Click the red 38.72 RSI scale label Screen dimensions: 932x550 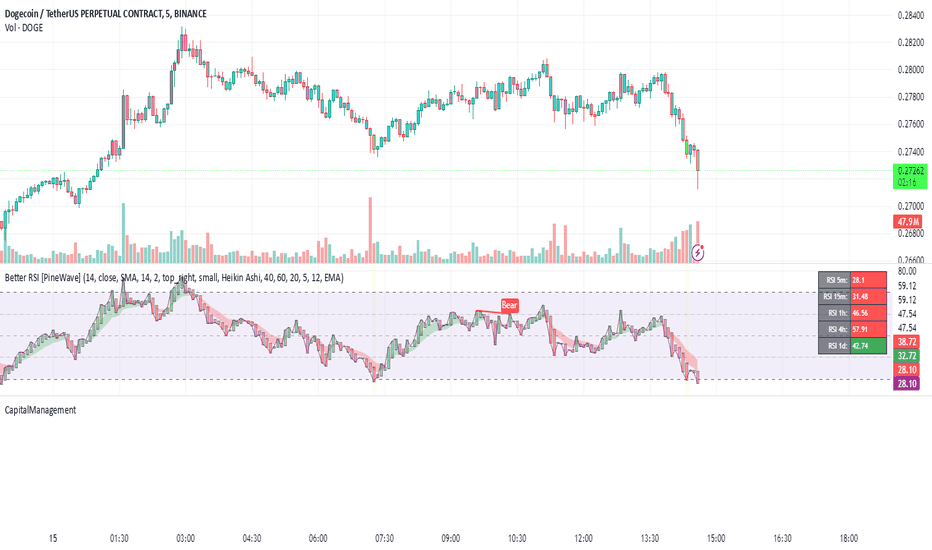906,342
